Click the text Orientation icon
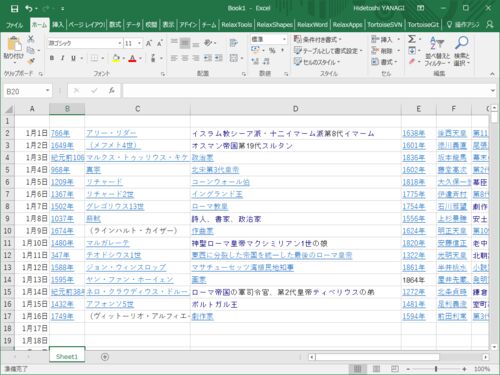The image size is (500, 375). click(209, 43)
